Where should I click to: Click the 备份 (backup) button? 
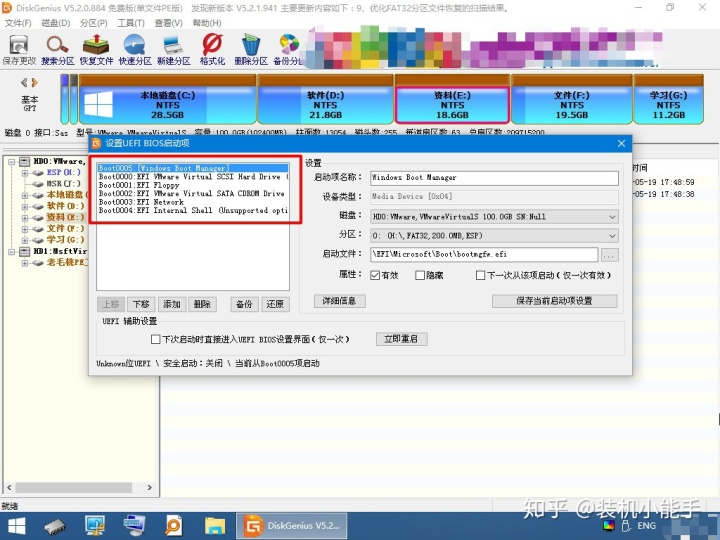244,304
